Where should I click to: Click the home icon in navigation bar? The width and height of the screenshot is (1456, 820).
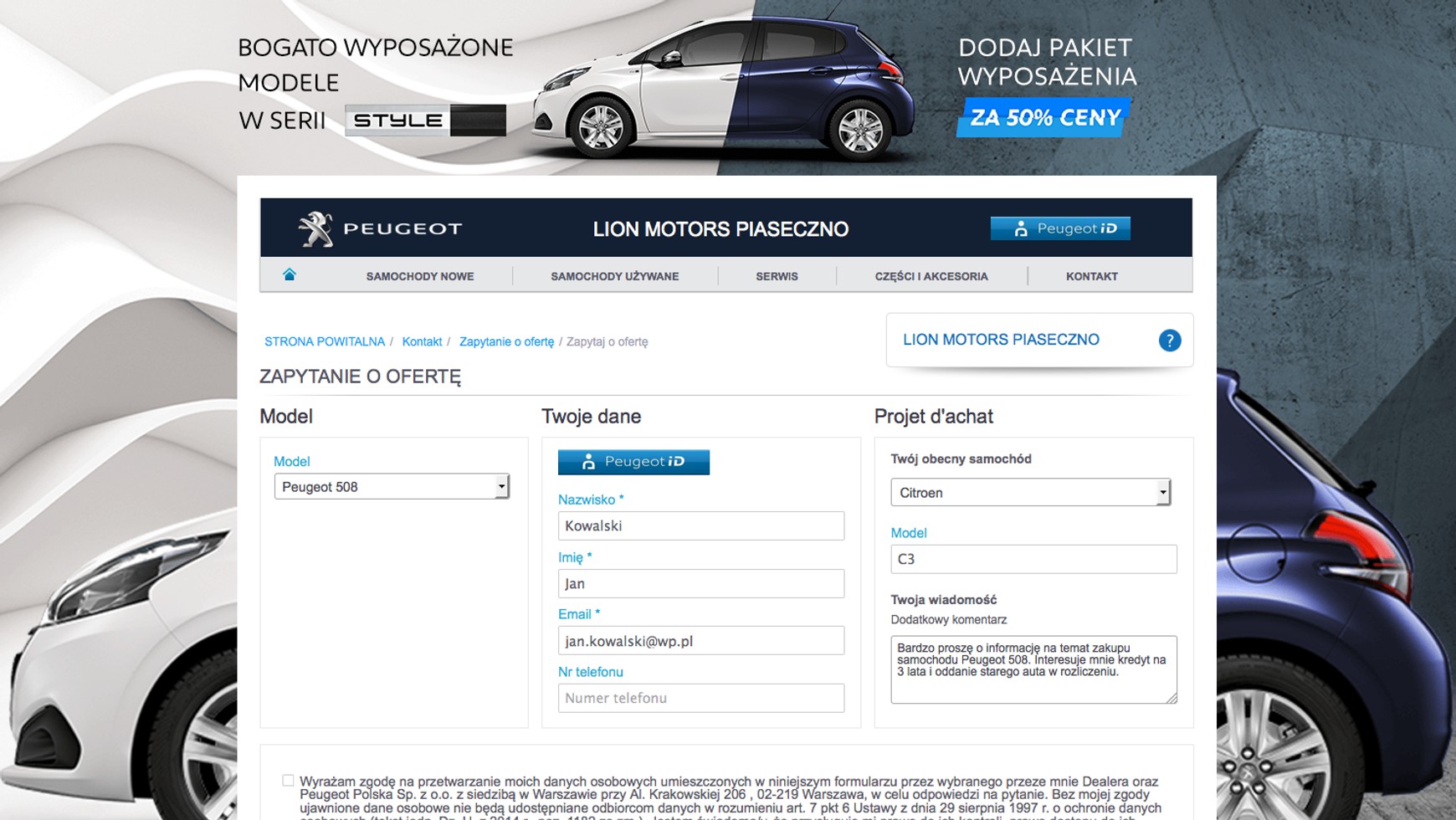(x=290, y=275)
